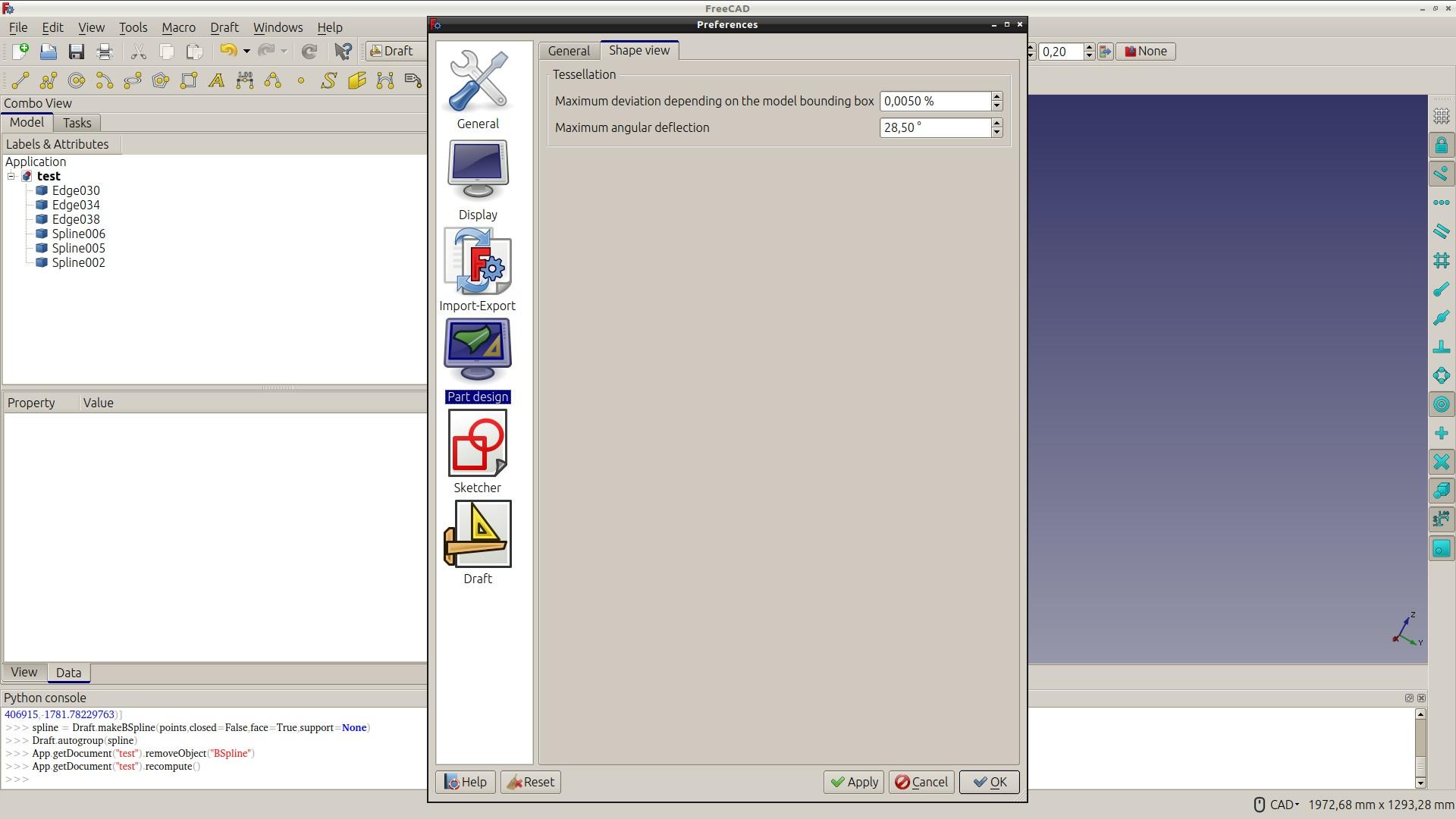The image size is (1456, 819).
Task: Toggle the snap lock icon
Action: [1441, 145]
